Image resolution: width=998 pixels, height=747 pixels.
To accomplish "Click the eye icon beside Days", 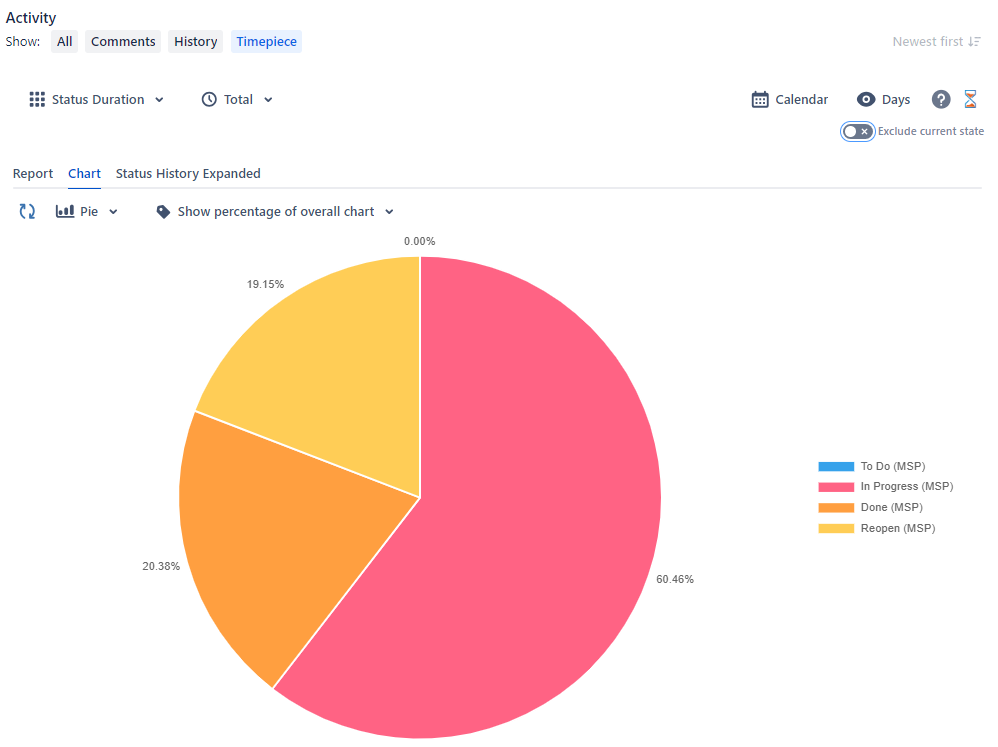I will 866,99.
